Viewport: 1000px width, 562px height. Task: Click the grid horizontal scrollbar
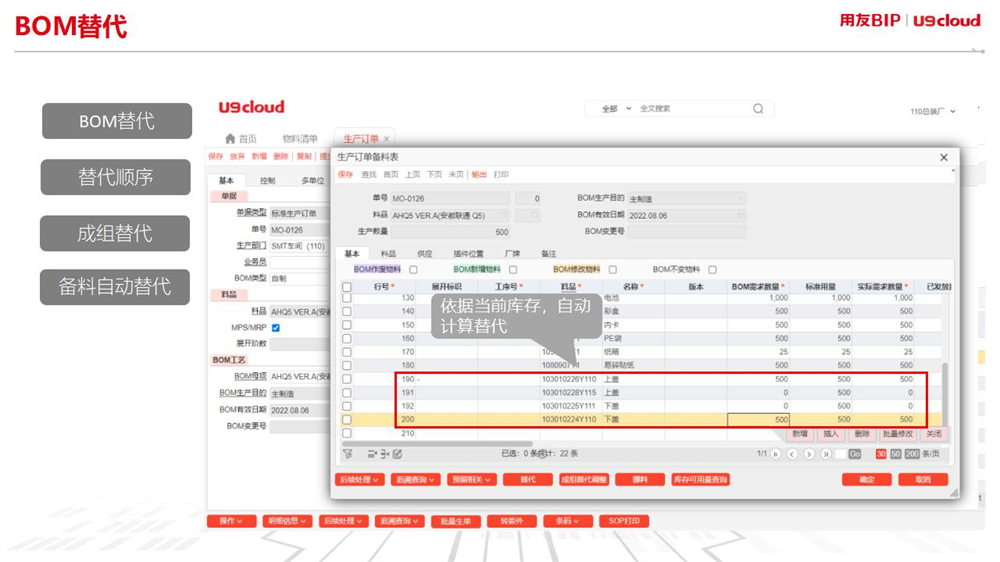coord(438,443)
